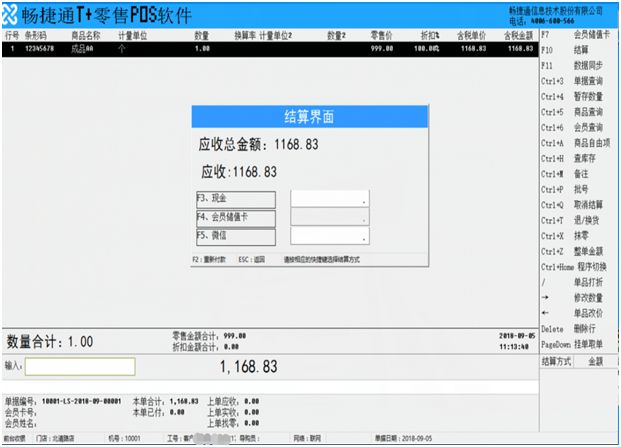
Task: Choose F4 会员储值卡 payment option
Action: (236, 217)
